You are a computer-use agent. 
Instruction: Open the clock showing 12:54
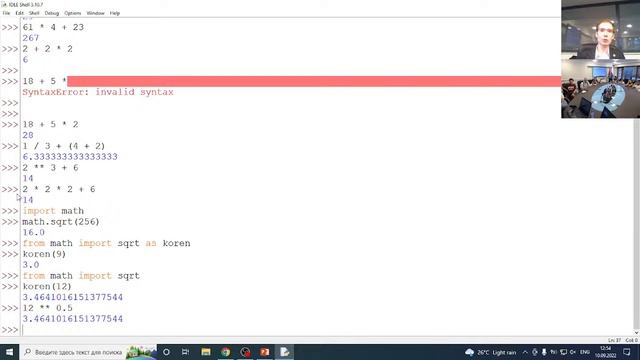[x=606, y=352]
